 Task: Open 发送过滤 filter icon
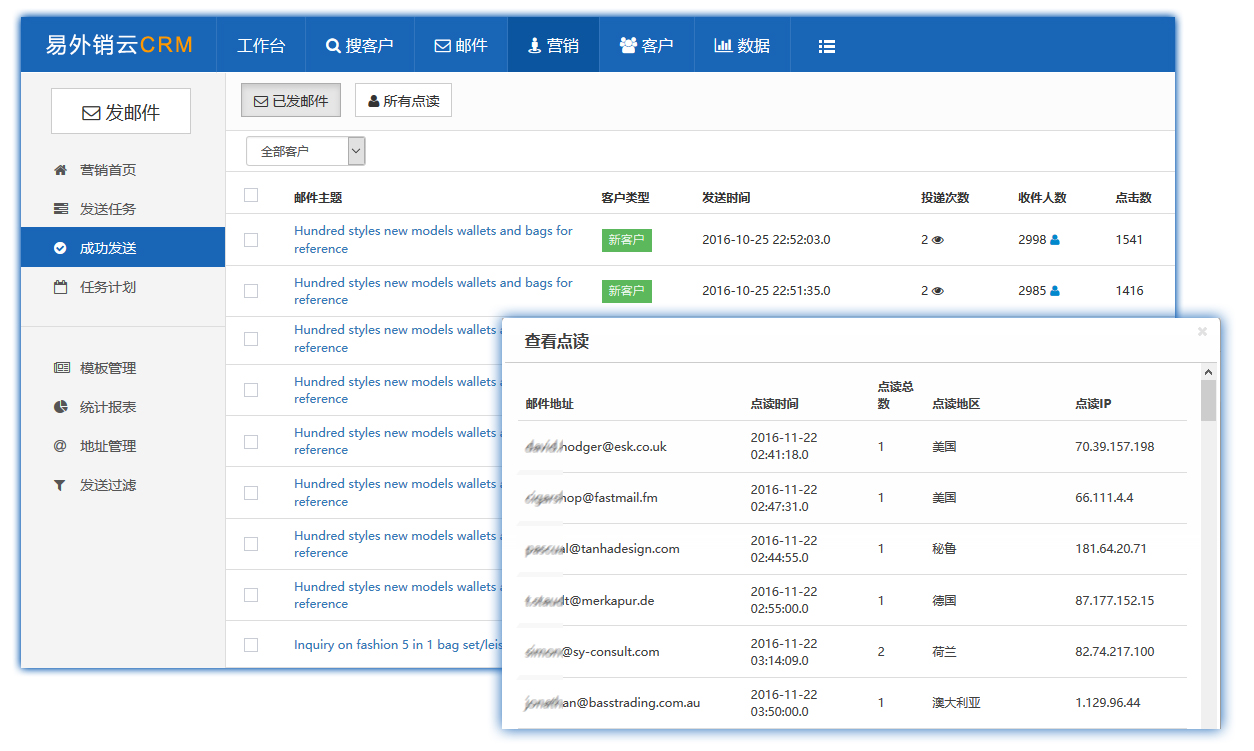click(x=60, y=485)
